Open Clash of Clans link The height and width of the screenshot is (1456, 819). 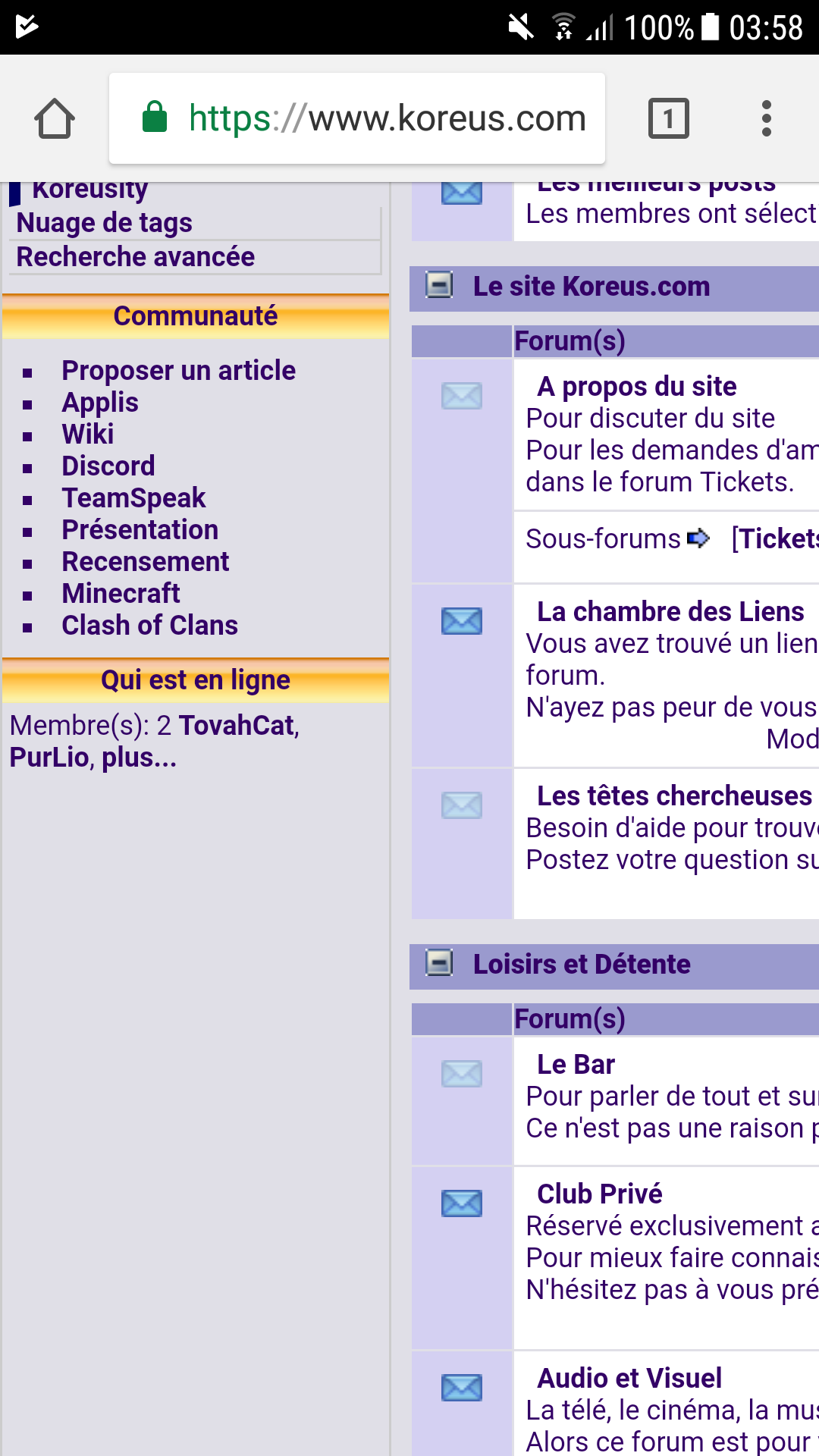click(x=149, y=625)
